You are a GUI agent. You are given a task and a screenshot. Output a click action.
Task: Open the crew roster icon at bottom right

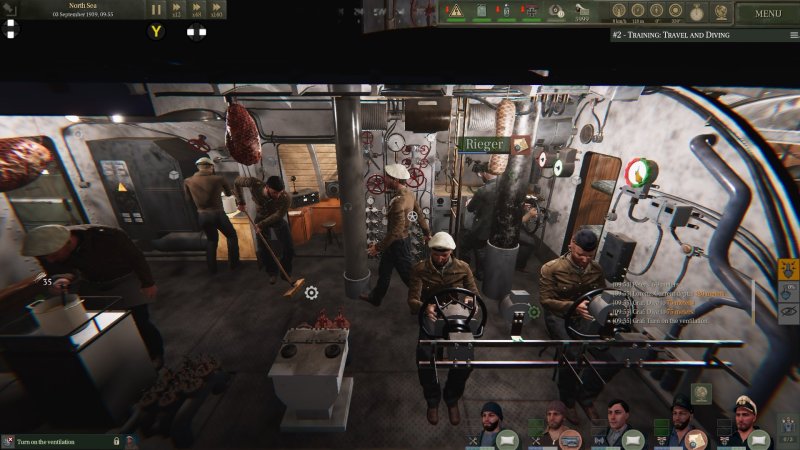click(x=788, y=428)
